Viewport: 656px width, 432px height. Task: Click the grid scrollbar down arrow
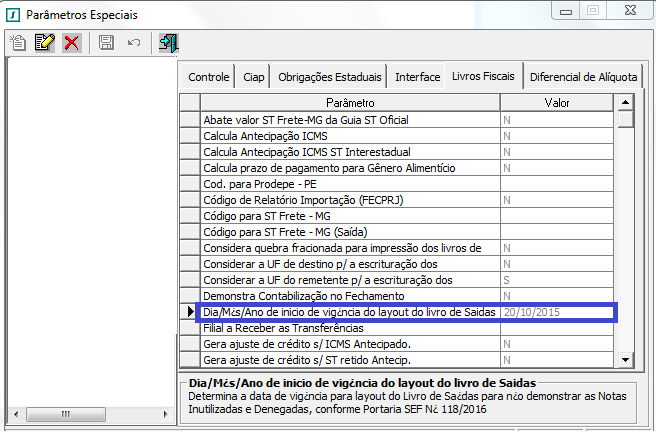pyautogui.click(x=625, y=360)
